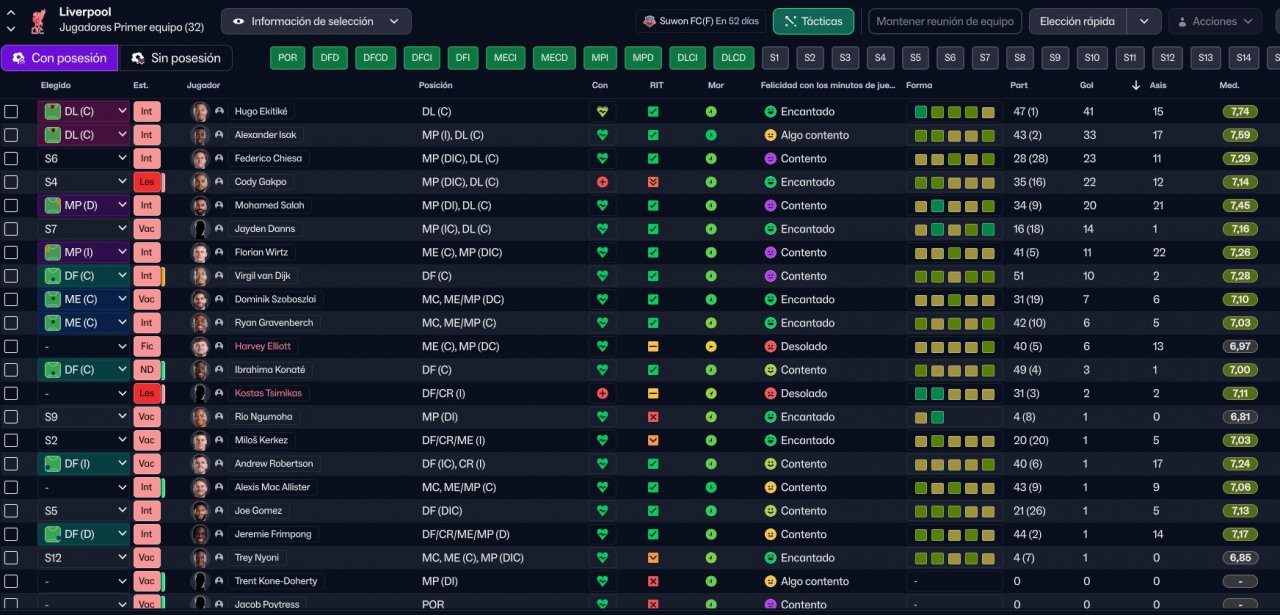Click match sharpness icon for Alexander Isak
Screen dimensions: 1280x615
(x=653, y=135)
